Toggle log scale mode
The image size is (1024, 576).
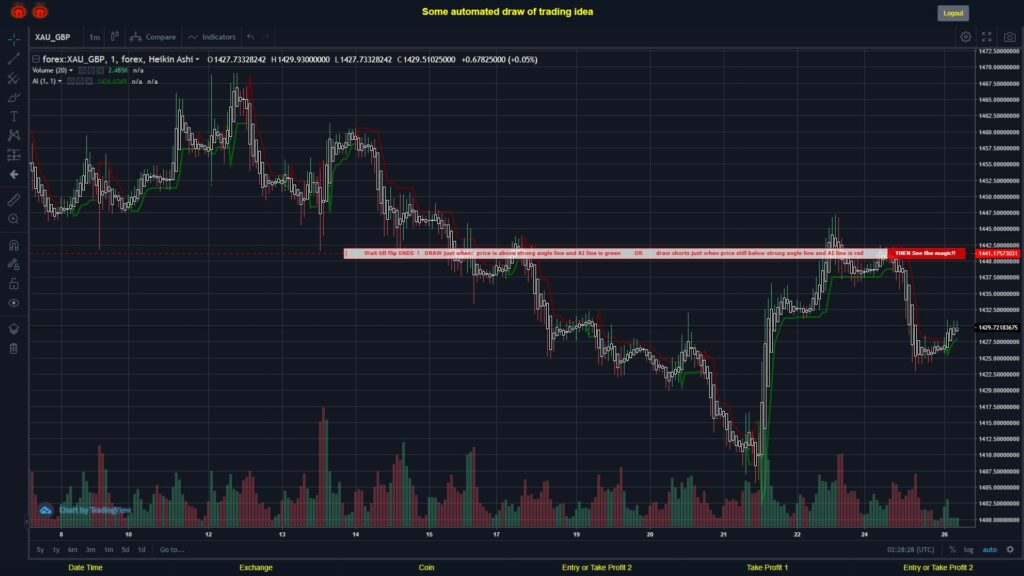(968, 550)
